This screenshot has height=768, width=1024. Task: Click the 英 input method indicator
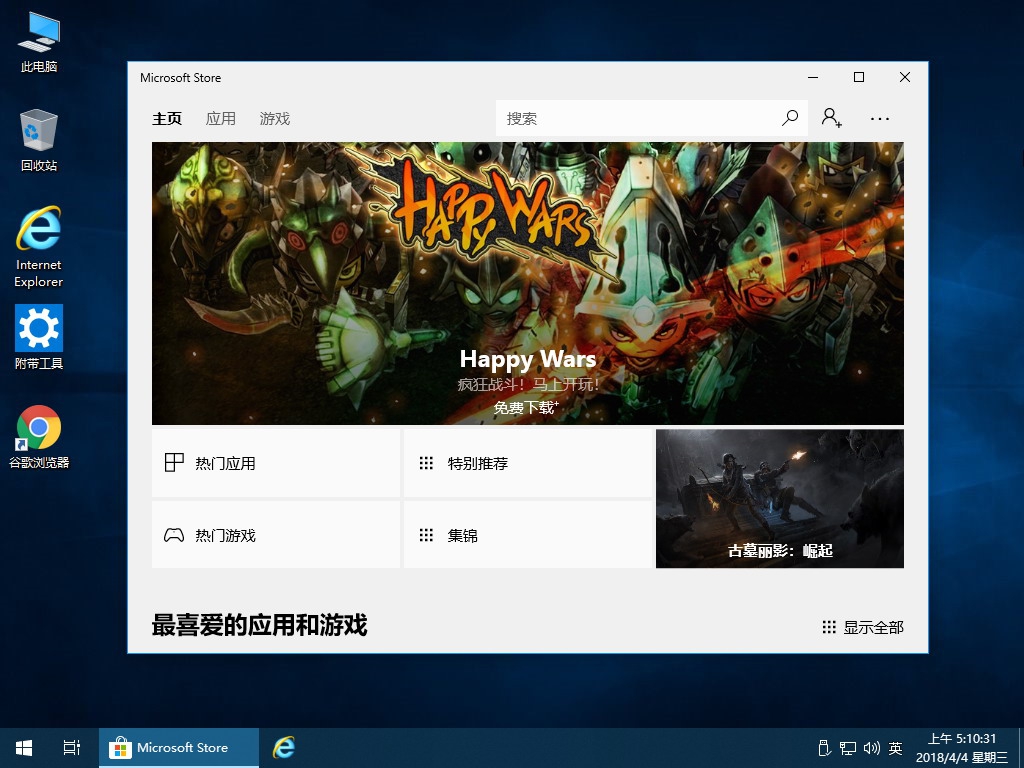895,748
